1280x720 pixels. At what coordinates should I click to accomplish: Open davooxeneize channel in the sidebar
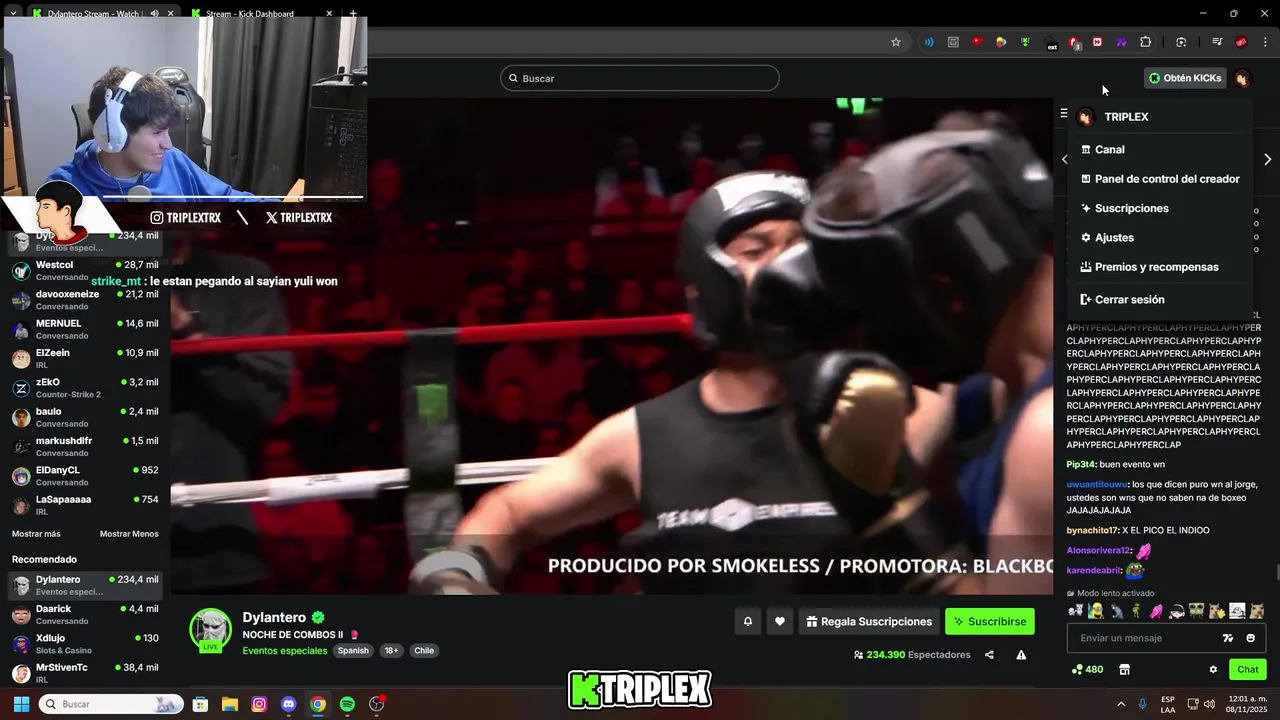point(85,300)
